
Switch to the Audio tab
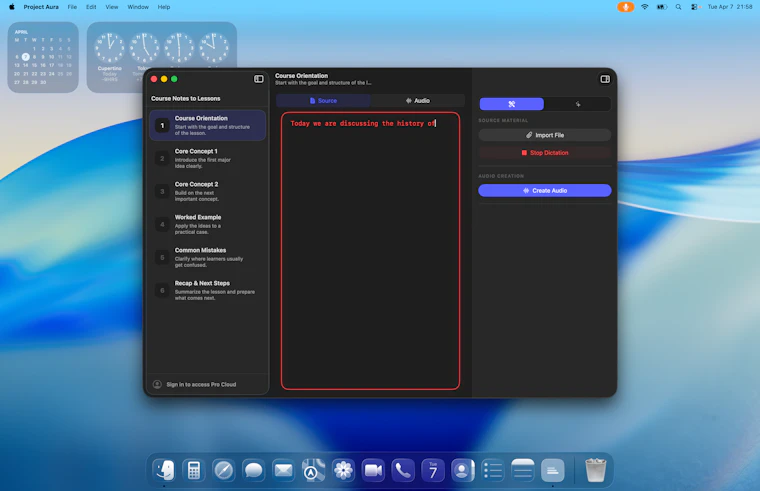pyautogui.click(x=417, y=101)
